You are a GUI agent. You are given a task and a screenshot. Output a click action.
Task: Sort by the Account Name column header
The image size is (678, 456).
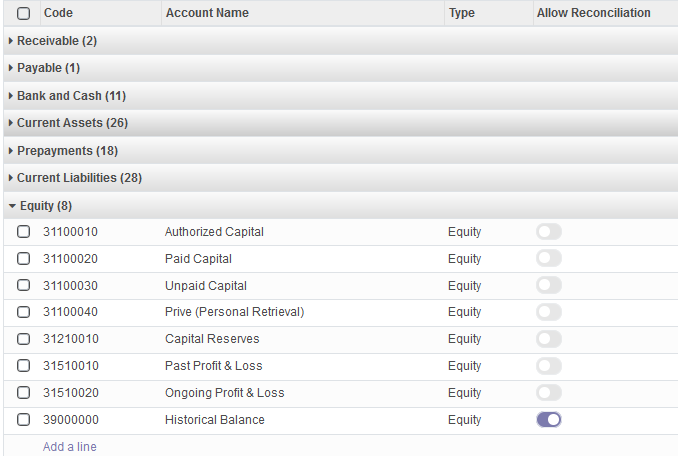click(x=207, y=13)
